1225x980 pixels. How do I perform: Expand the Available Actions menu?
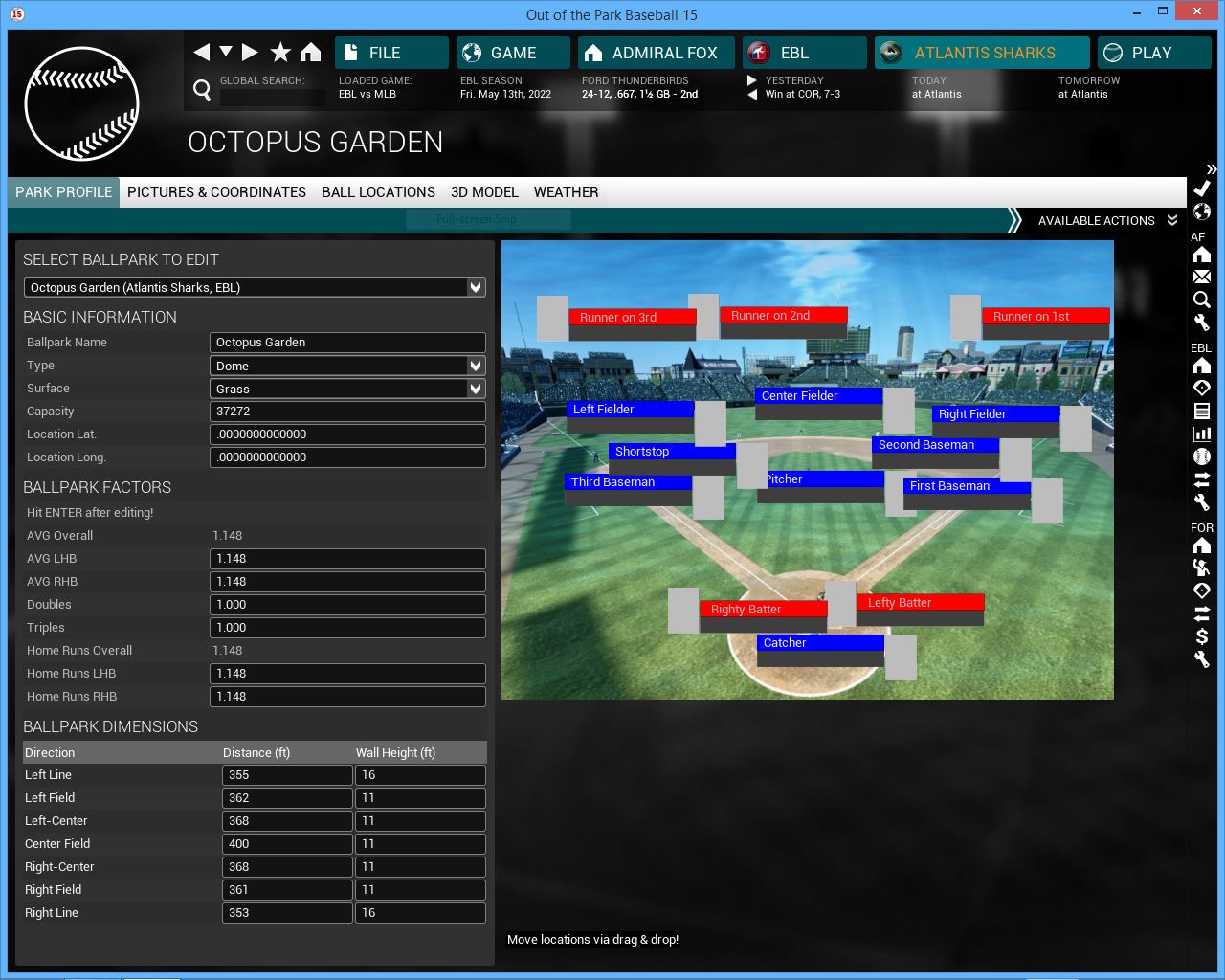1107,220
